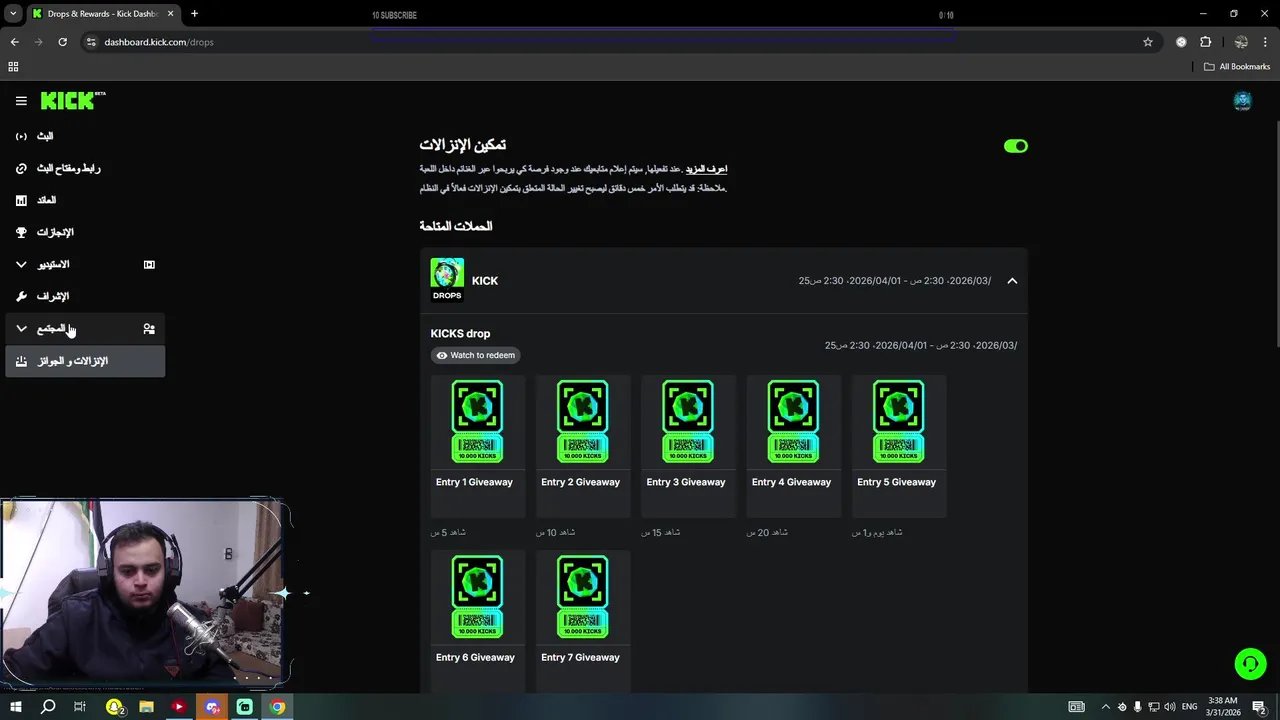Click the Chrome icon in the taskbar
The width and height of the screenshot is (1280, 720).
[x=277, y=707]
